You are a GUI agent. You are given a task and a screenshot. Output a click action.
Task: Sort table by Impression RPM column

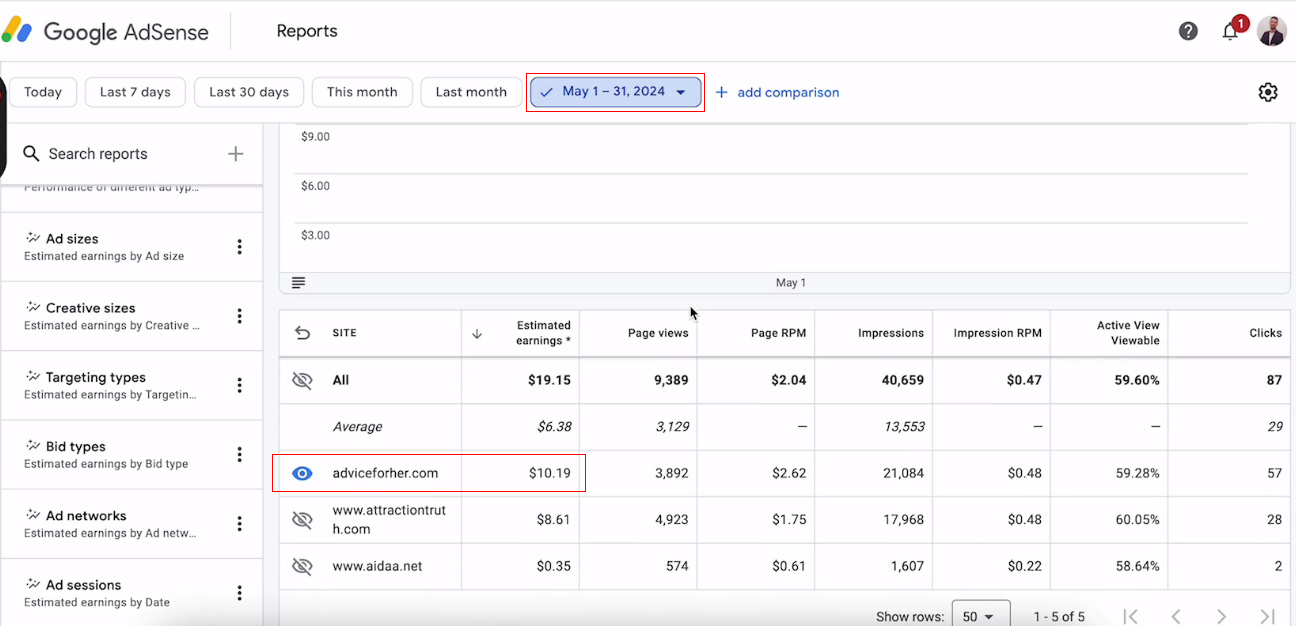click(x=998, y=333)
